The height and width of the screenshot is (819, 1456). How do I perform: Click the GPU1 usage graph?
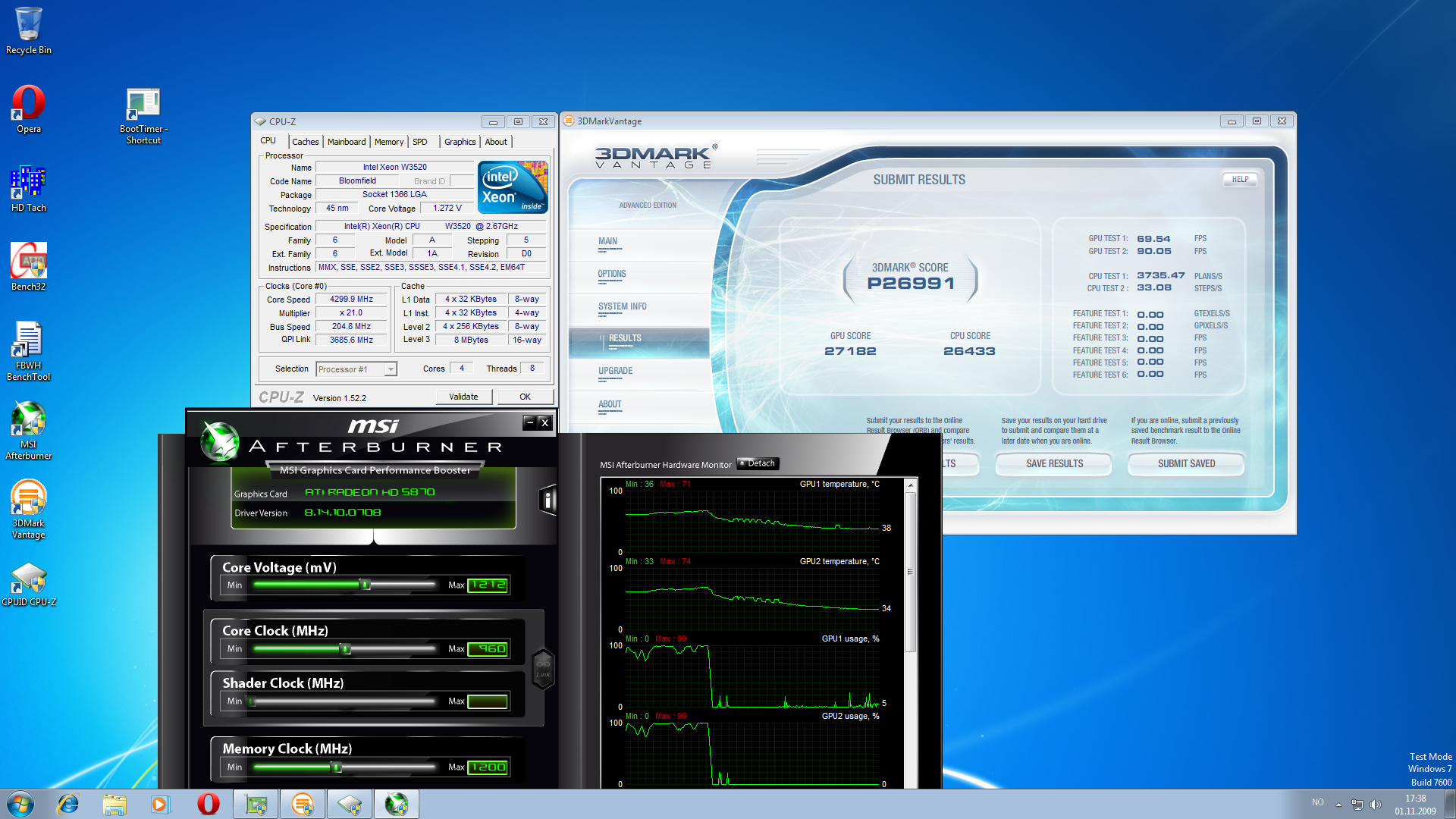click(752, 676)
